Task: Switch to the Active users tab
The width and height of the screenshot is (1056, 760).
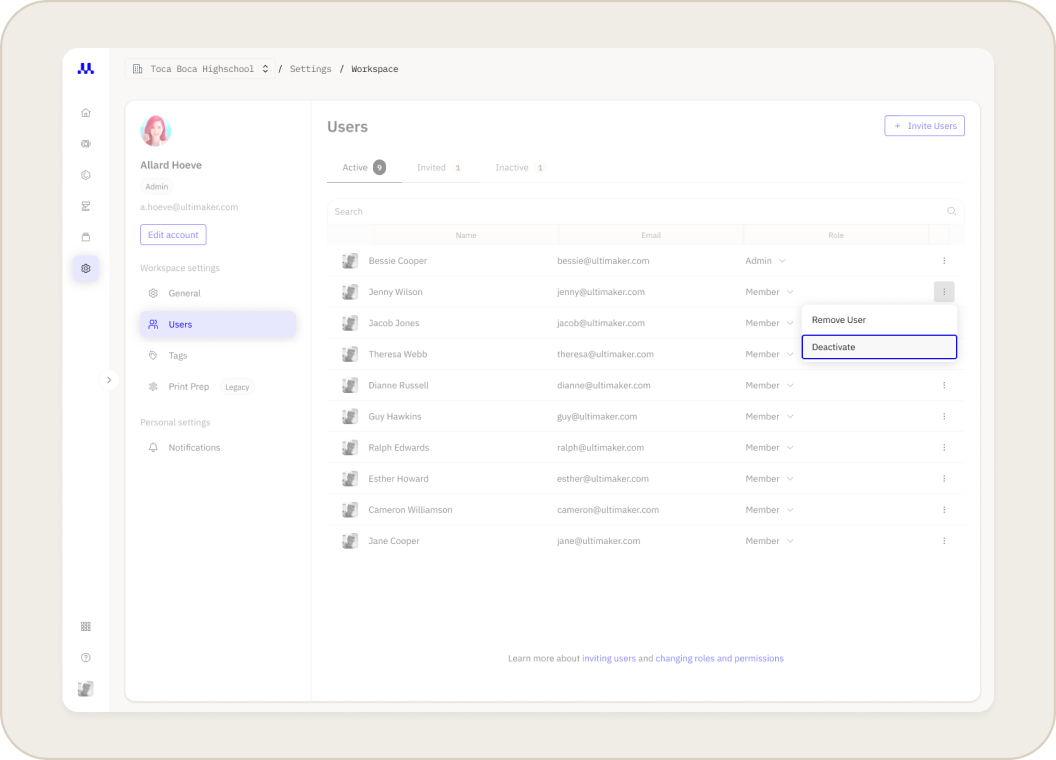Action: coord(364,168)
